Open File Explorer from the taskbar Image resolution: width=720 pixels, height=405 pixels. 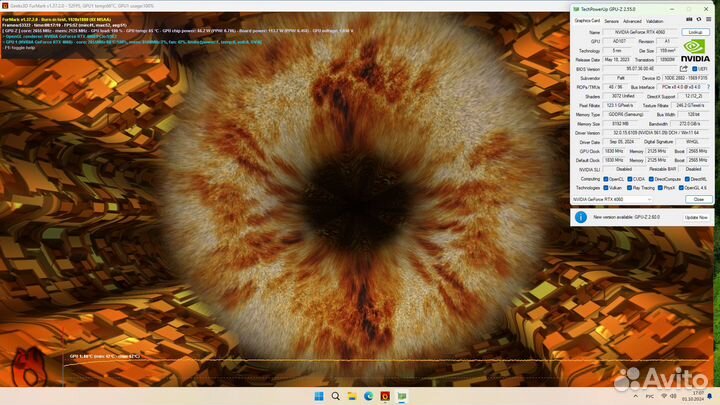tap(352, 396)
